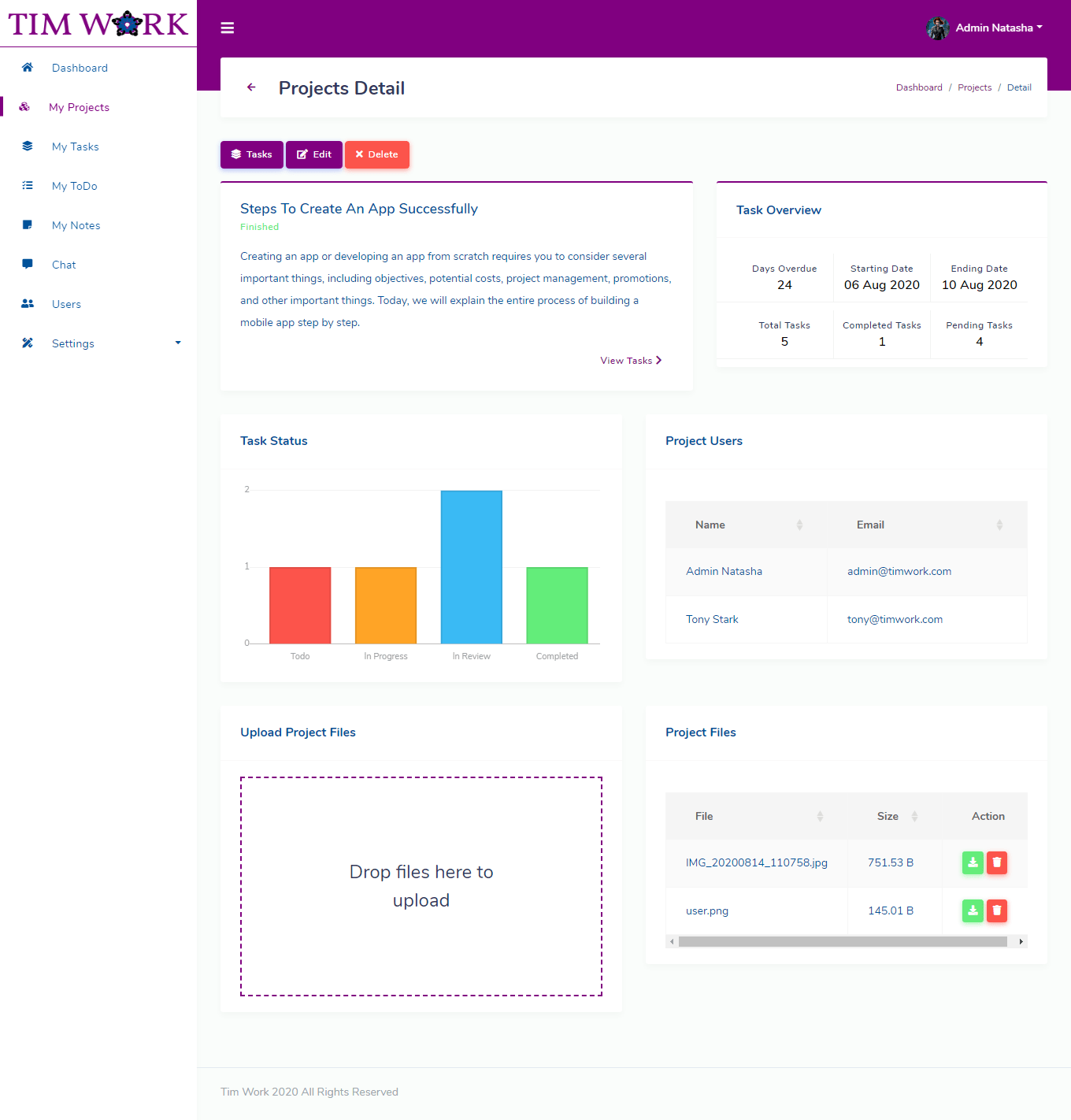Click the 10 Aug 2020 ending date
Image resolution: width=1071 pixels, height=1120 pixels.
pos(980,285)
